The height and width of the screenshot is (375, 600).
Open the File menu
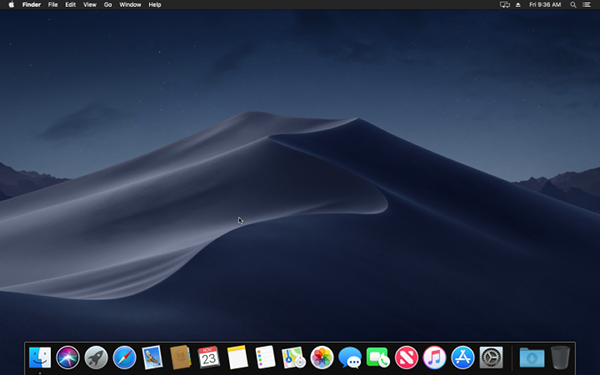53,5
